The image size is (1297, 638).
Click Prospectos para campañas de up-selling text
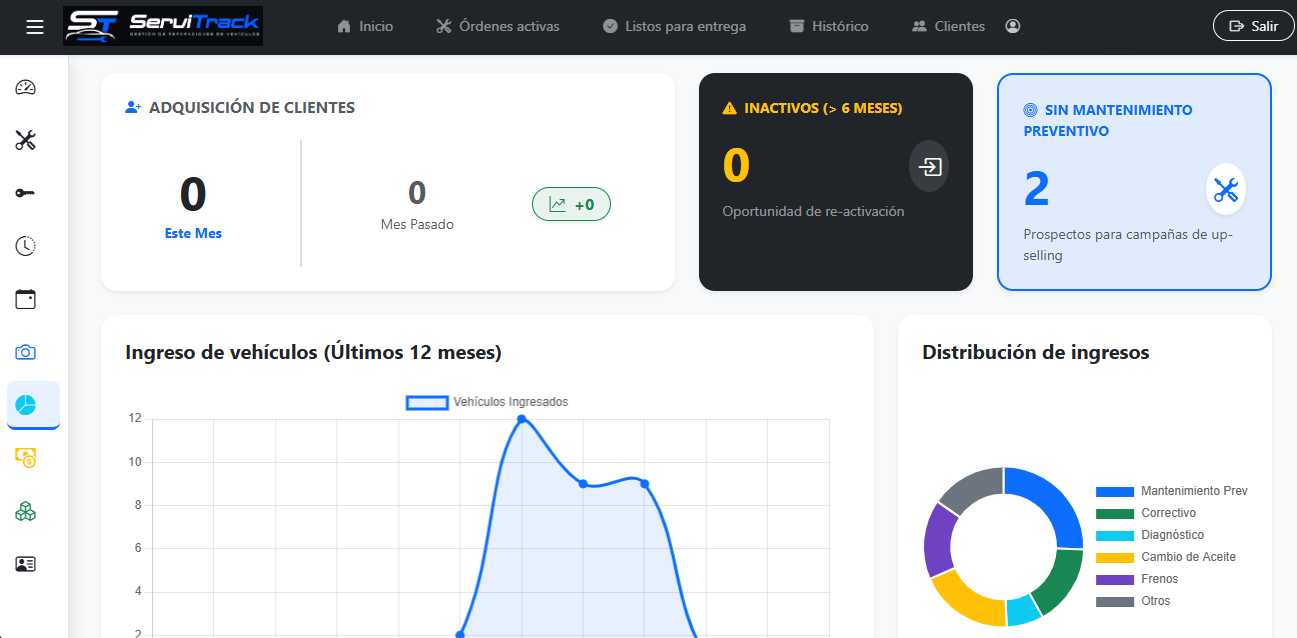click(x=1128, y=245)
